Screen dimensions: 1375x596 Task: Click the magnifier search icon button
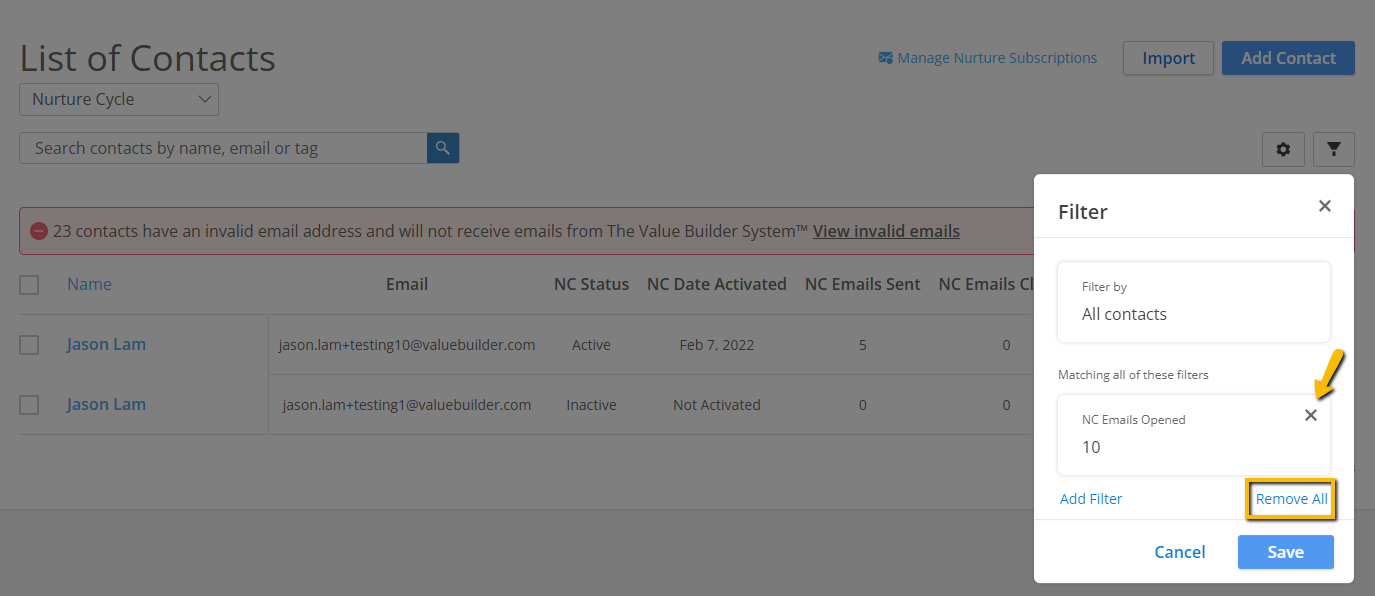tap(443, 148)
